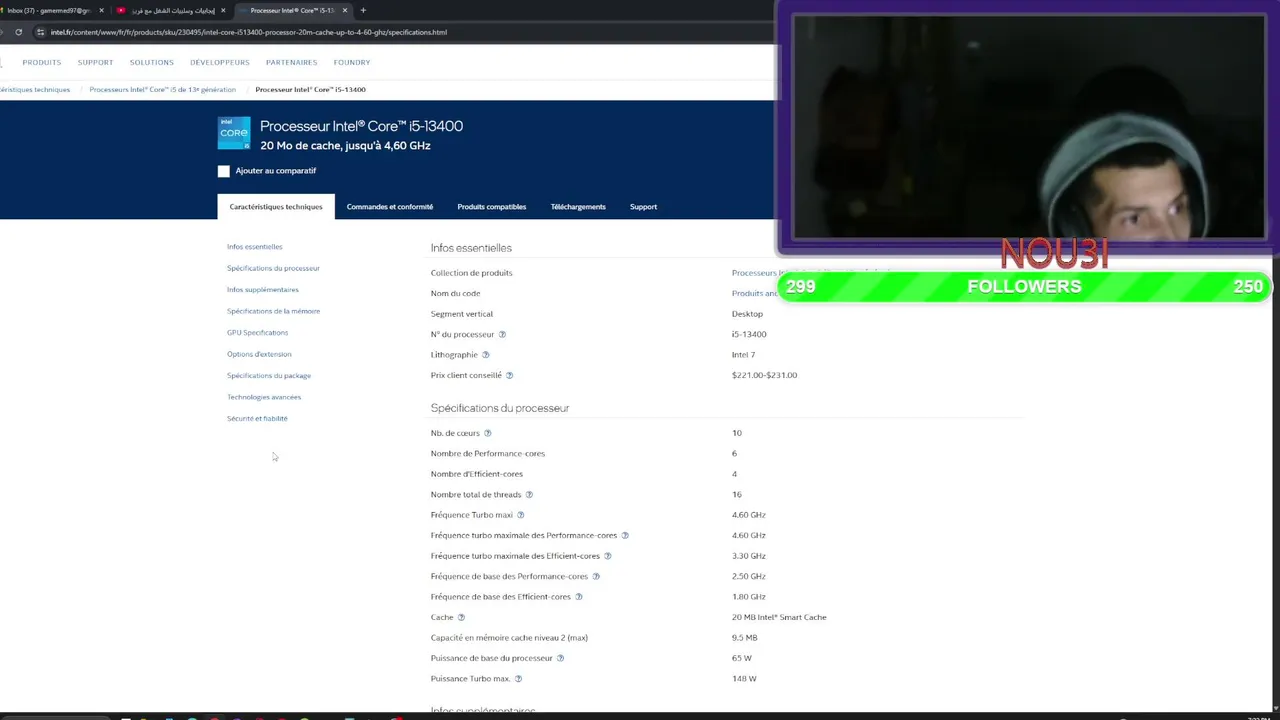Show help for Nombre total de threads

point(529,494)
